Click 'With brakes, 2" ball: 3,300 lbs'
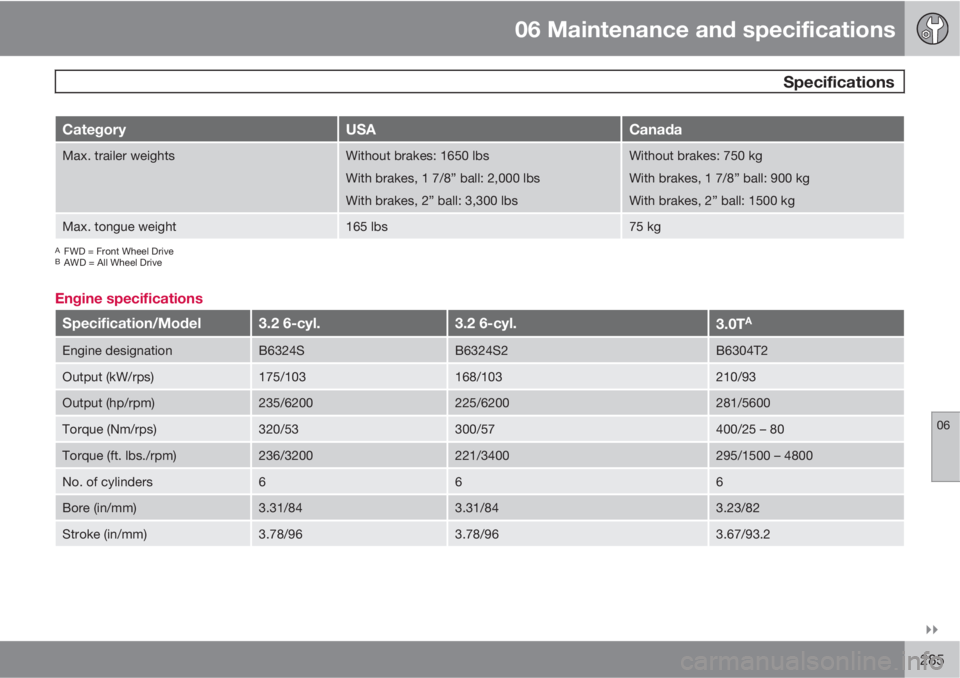The width and height of the screenshot is (960, 678). click(x=431, y=201)
